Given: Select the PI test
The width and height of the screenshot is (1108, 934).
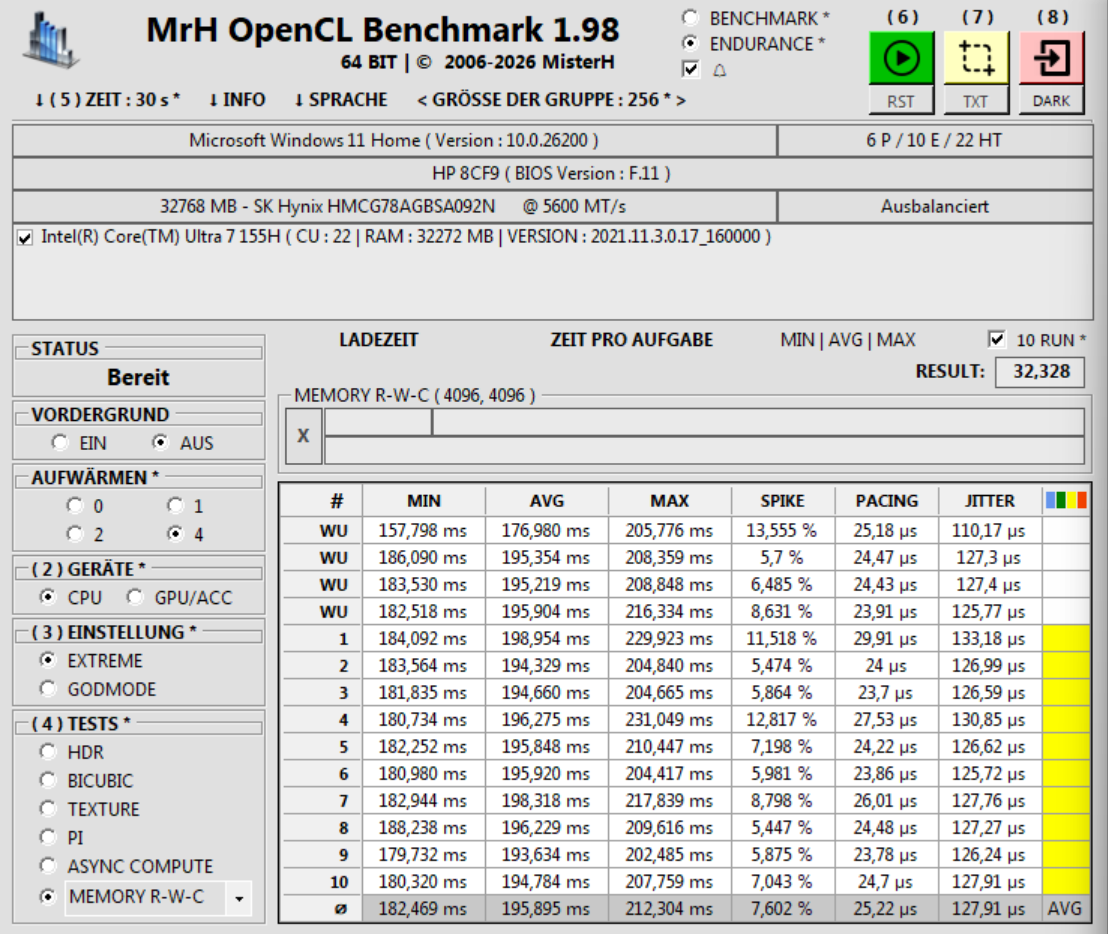Looking at the screenshot, I should point(47,837).
